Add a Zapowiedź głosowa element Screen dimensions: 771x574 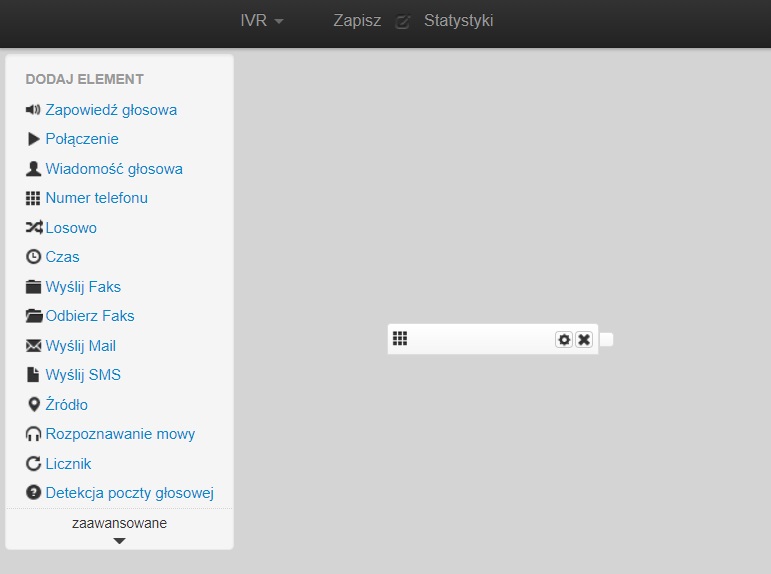pyautogui.click(x=111, y=110)
